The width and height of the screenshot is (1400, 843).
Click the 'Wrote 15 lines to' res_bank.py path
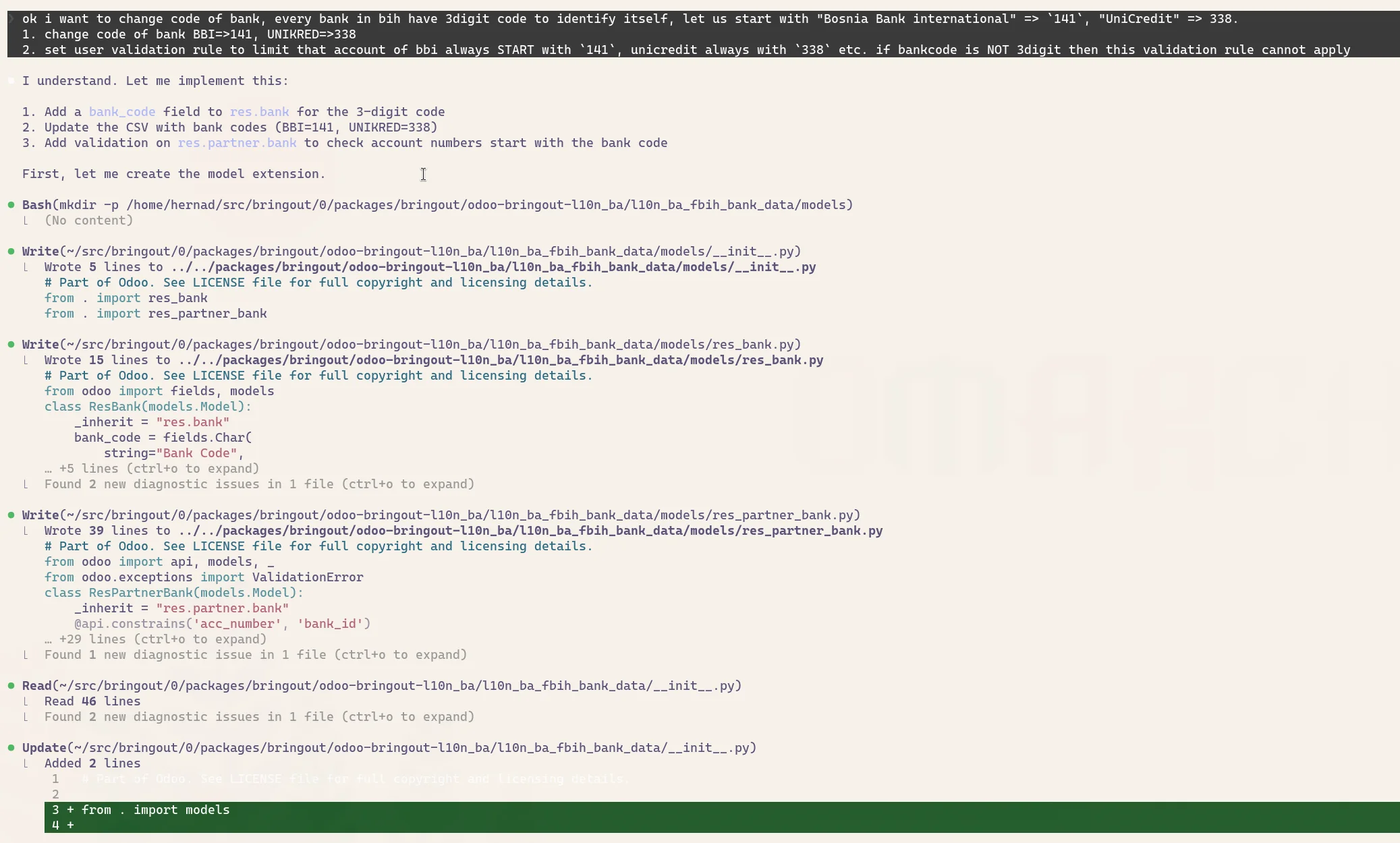[433, 360]
